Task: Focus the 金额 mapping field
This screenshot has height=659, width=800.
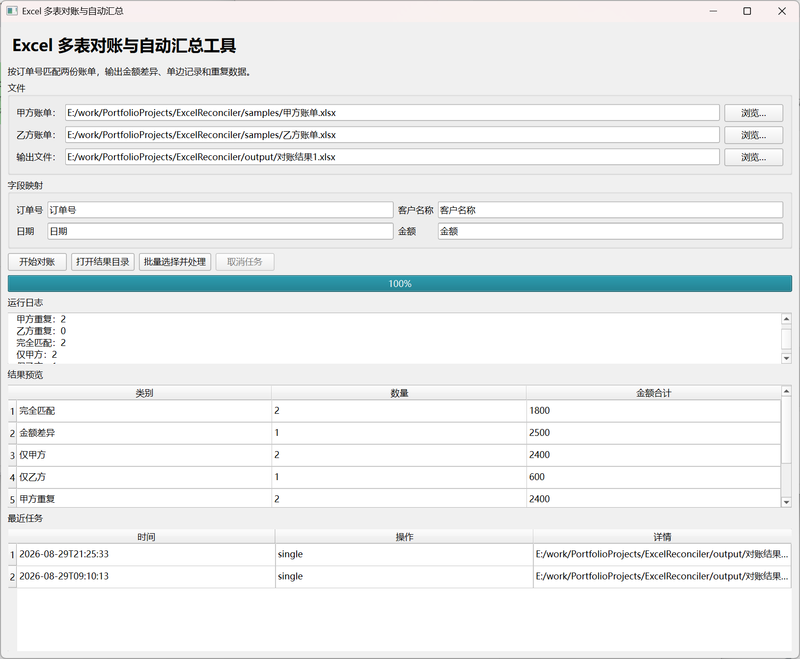Action: click(x=610, y=231)
